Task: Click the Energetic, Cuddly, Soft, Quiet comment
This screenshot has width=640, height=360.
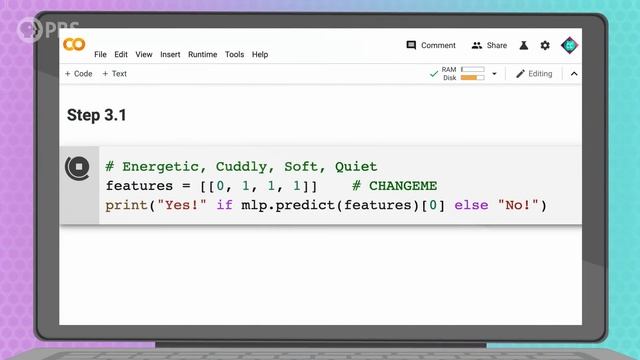Action: pos(241,167)
